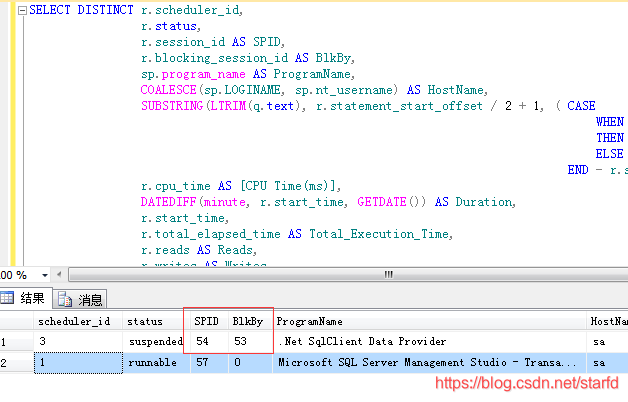Click the 'r.status,' line in query
The height and width of the screenshot is (402, 628).
click(x=171, y=26)
